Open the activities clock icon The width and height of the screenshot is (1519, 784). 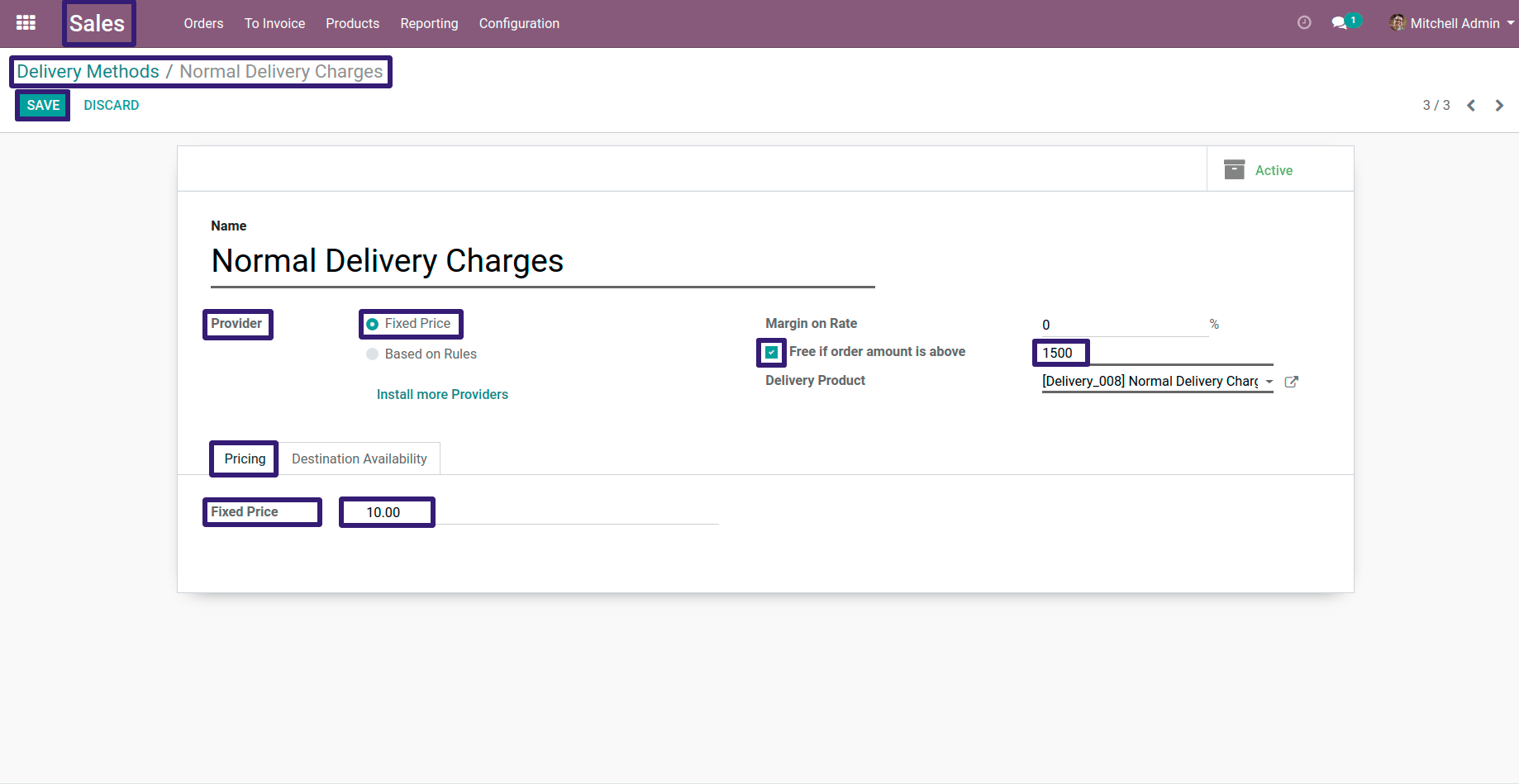point(1304,23)
